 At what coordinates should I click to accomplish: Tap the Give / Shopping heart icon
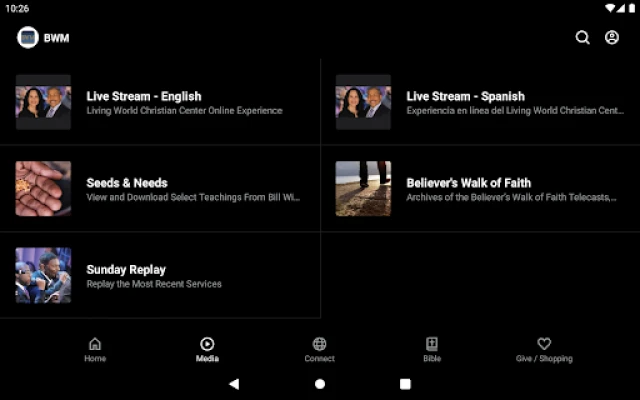coord(544,344)
